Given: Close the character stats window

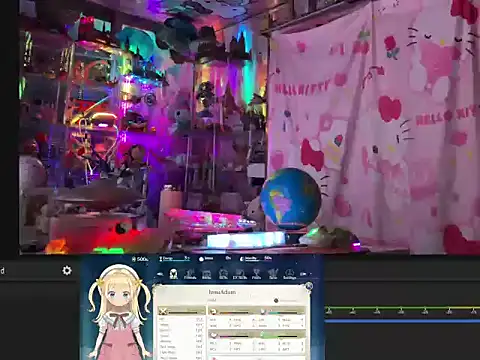Looking at the screenshot, I should click(x=309, y=286).
